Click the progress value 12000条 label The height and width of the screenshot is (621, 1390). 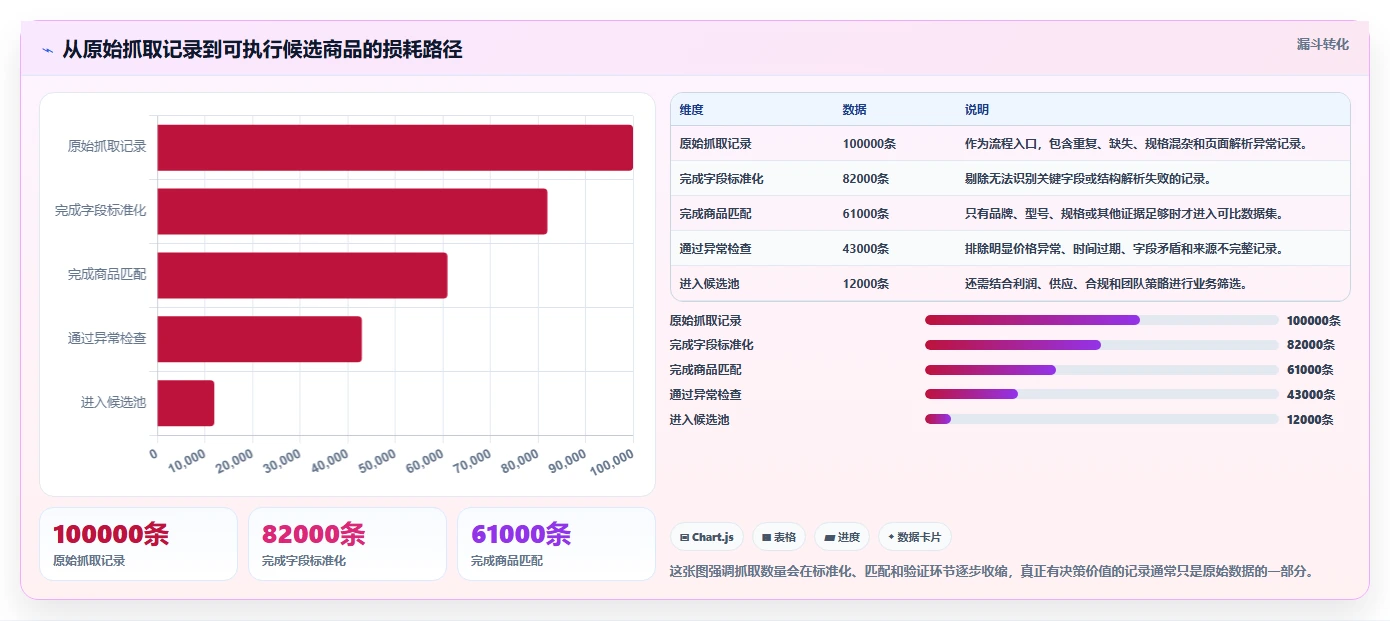[x=1310, y=419]
